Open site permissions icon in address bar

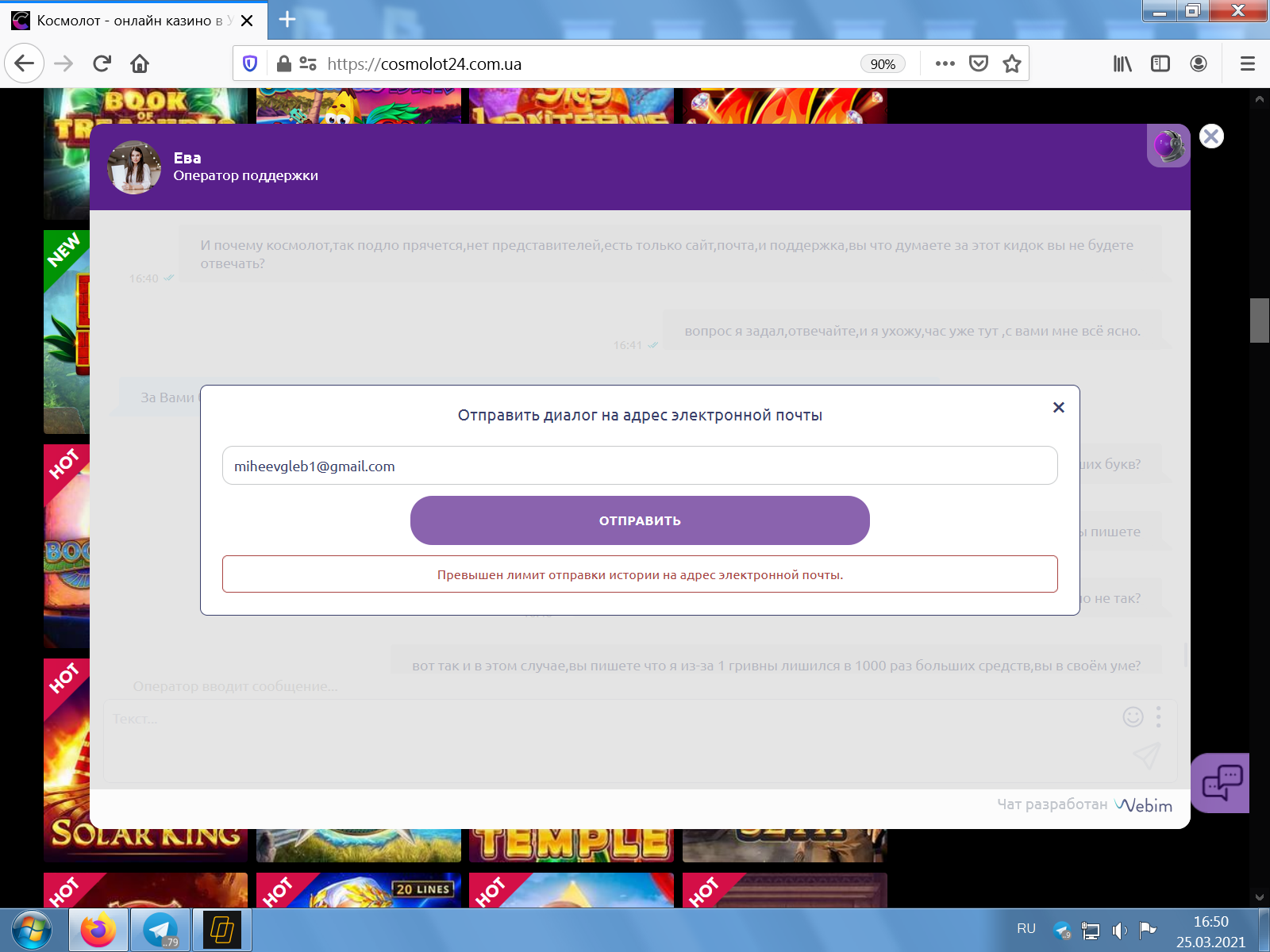coord(308,63)
